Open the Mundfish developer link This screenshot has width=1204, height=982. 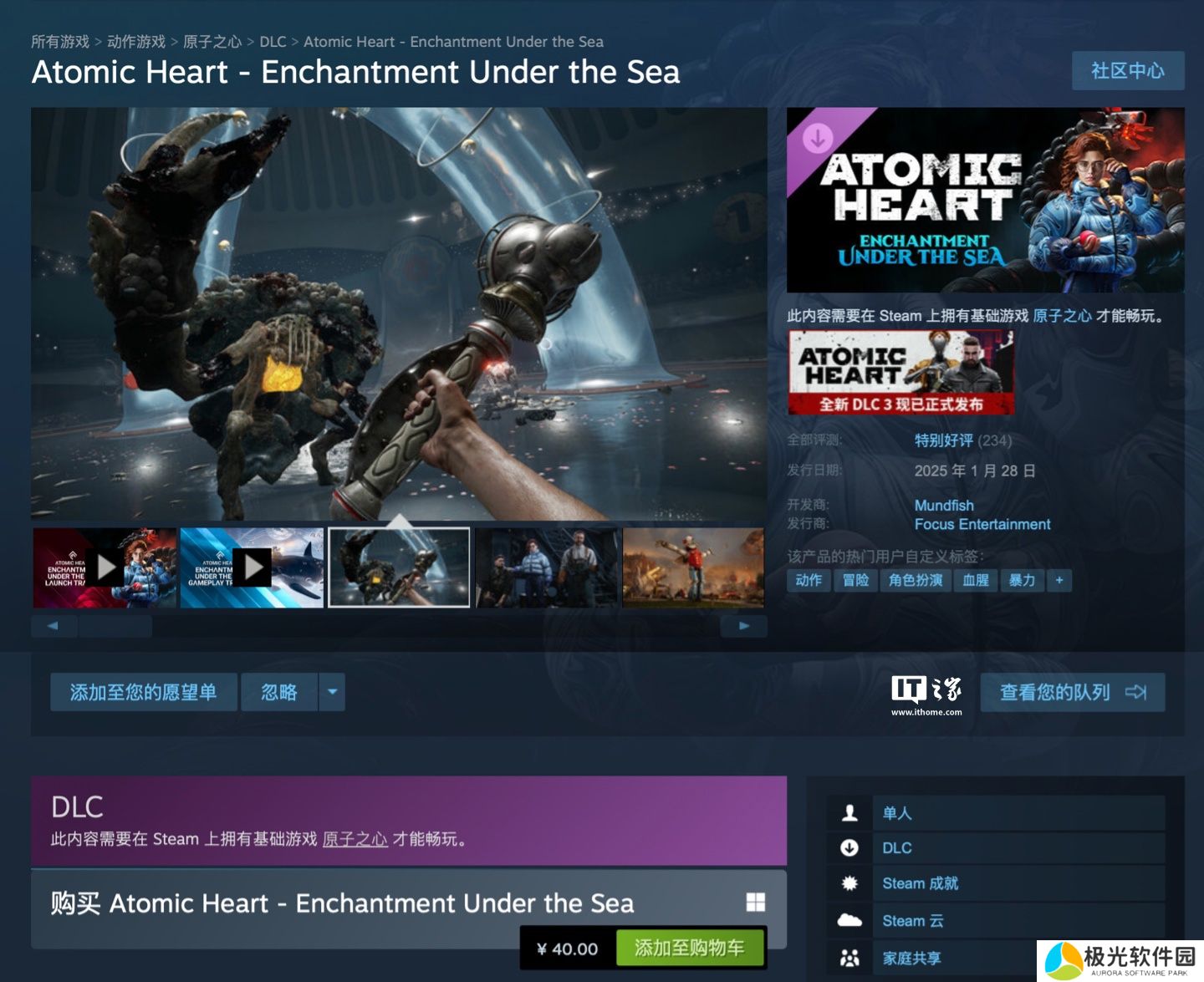[x=944, y=506]
